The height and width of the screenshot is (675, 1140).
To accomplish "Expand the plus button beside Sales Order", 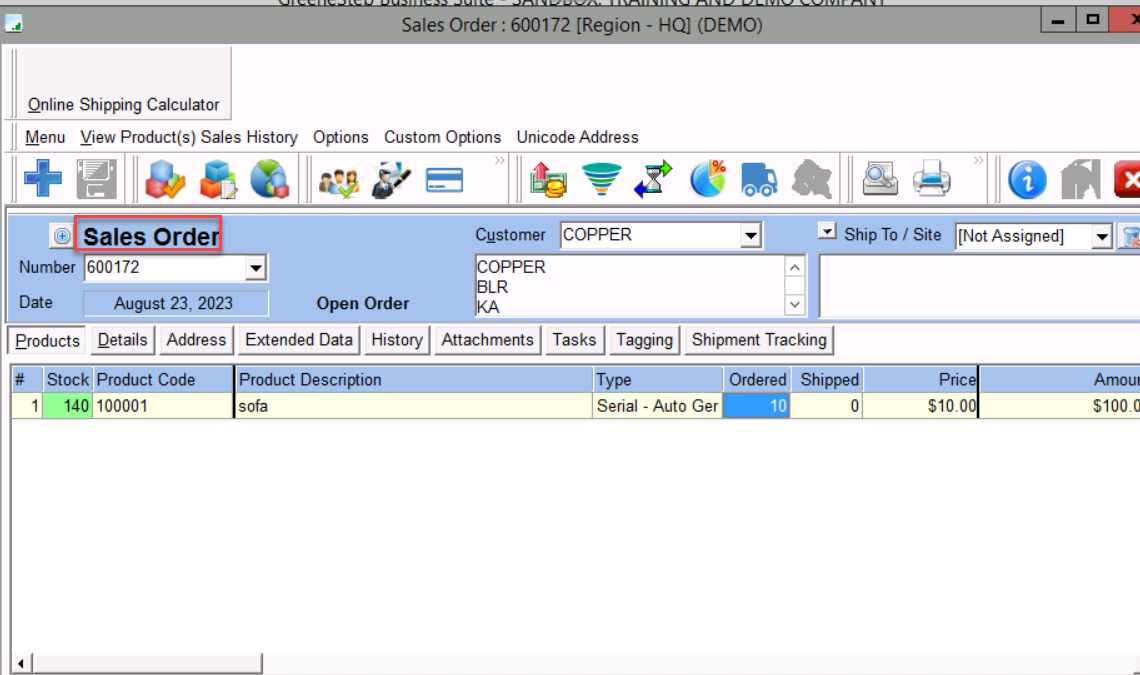I will [62, 236].
